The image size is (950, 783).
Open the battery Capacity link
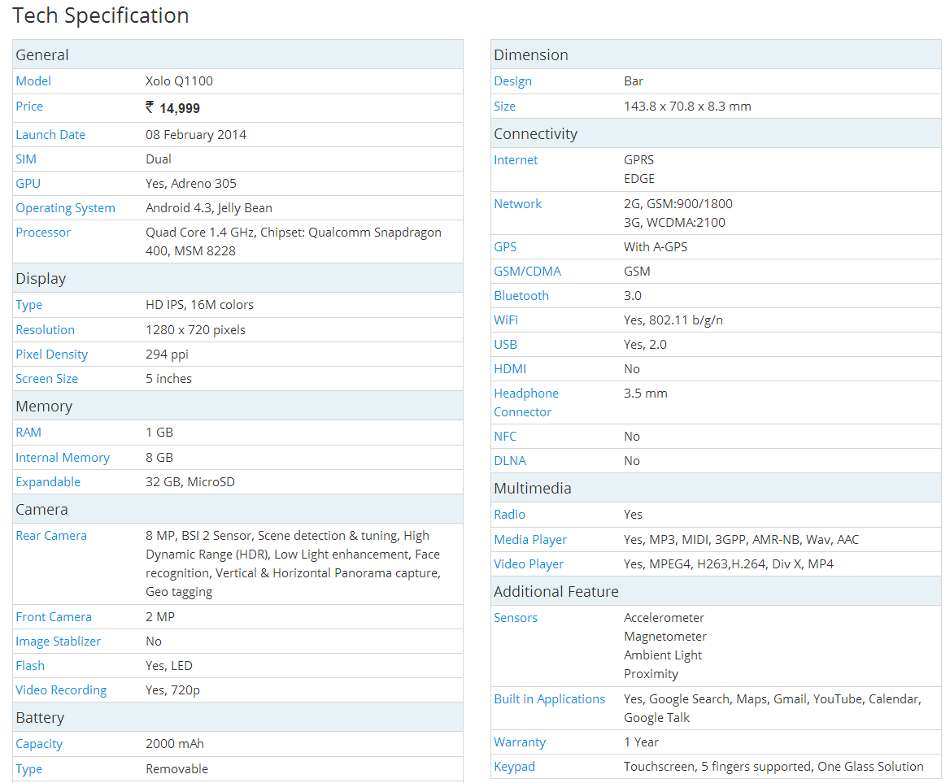tap(39, 744)
